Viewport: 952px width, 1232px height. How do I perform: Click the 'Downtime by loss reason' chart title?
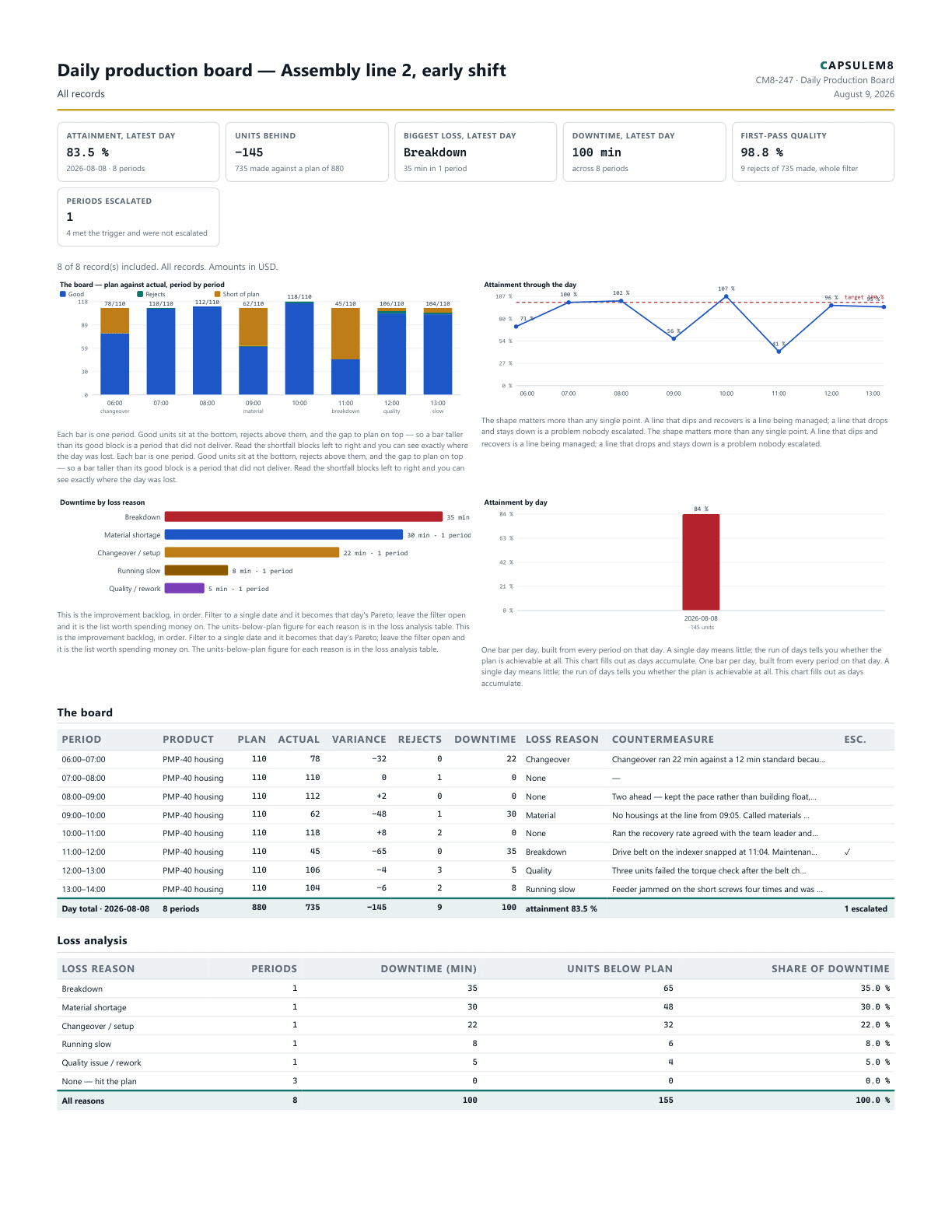coord(103,502)
